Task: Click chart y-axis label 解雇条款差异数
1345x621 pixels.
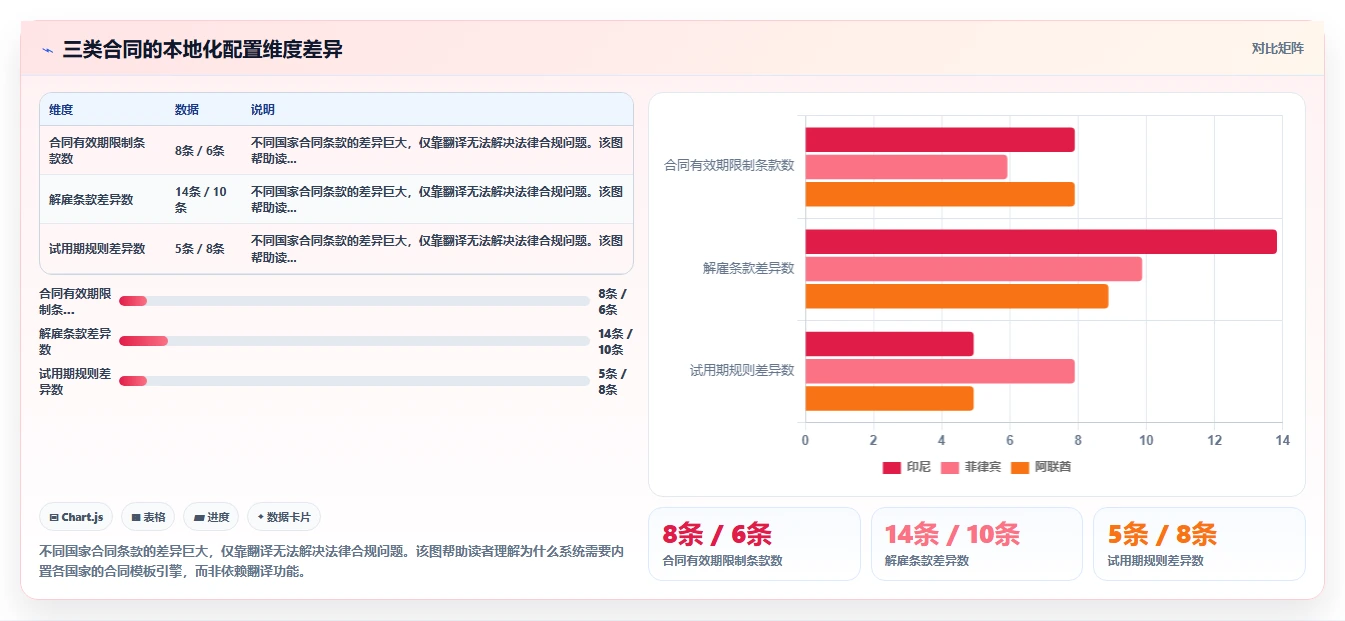Action: tap(748, 268)
